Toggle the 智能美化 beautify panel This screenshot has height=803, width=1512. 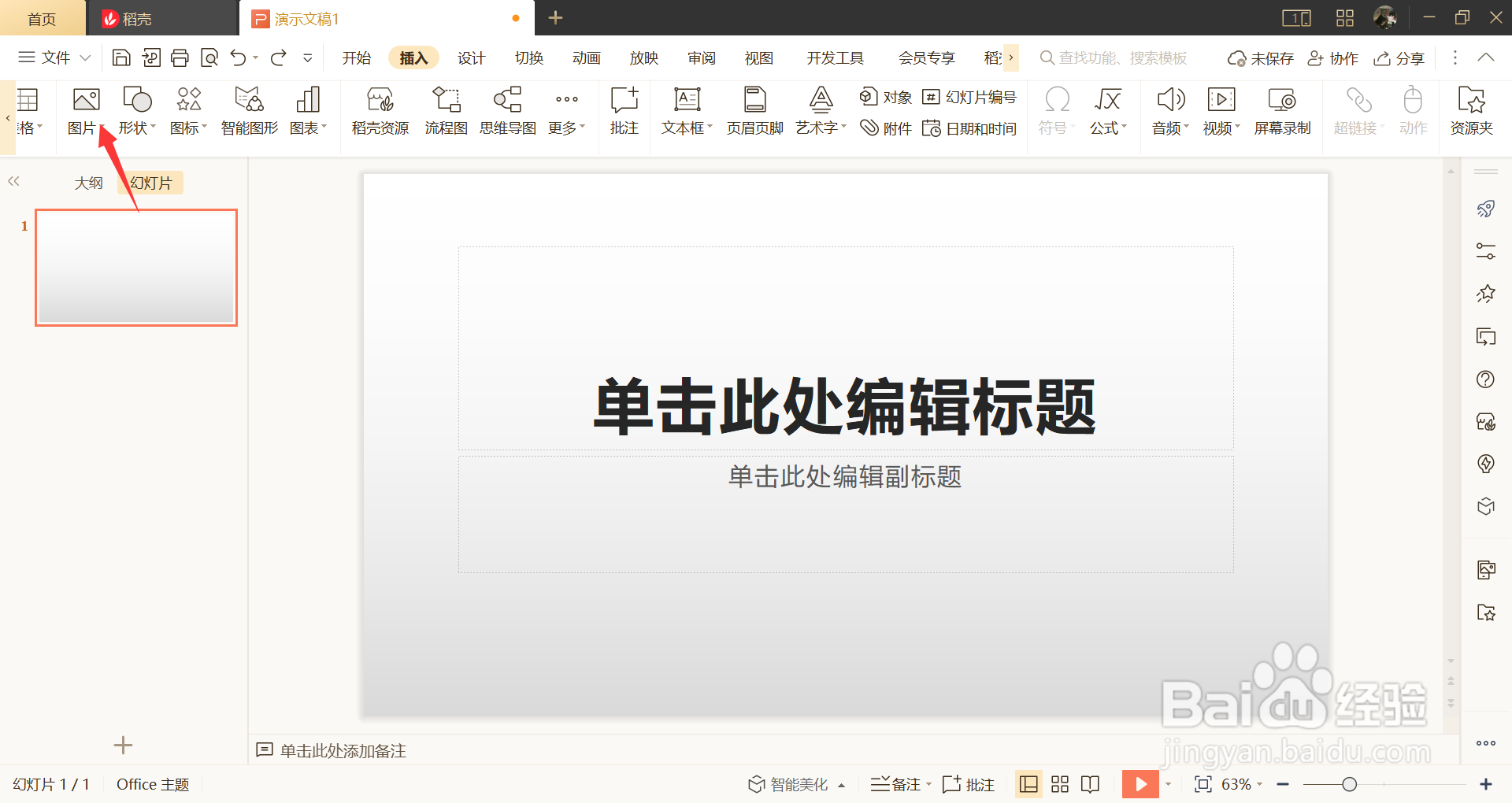coord(795,784)
